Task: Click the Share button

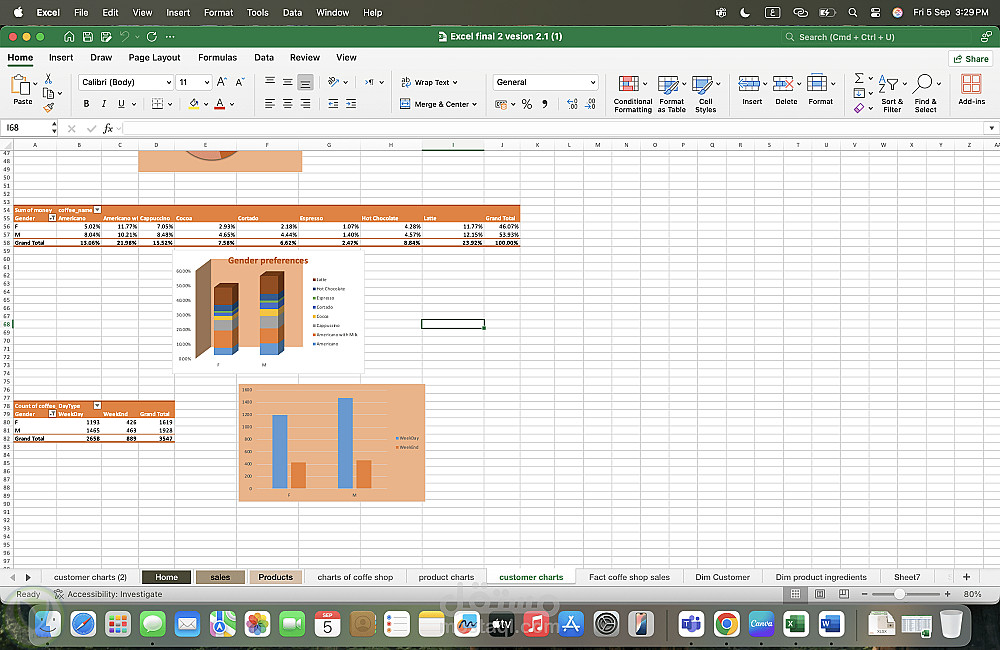Action: 971,59
